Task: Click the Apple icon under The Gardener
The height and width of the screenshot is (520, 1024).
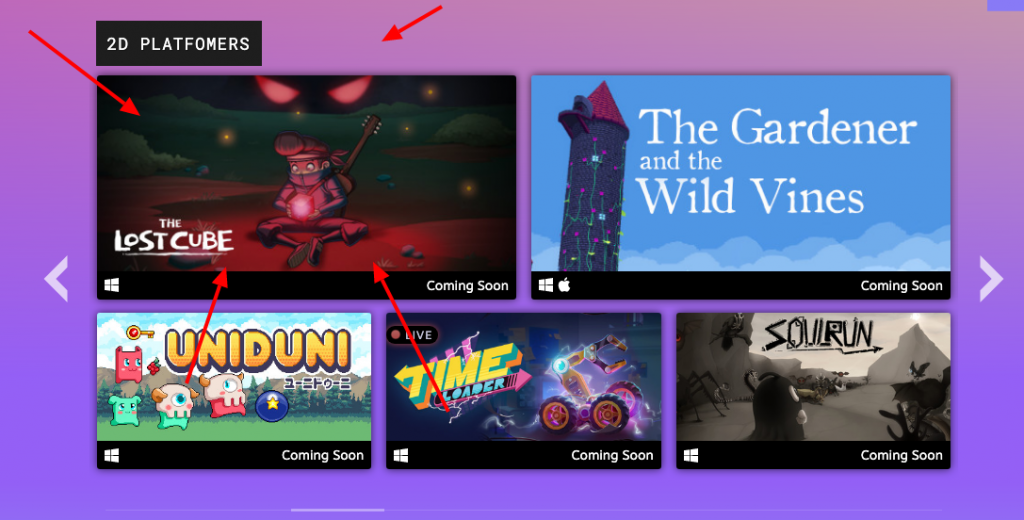Action: pos(565,285)
